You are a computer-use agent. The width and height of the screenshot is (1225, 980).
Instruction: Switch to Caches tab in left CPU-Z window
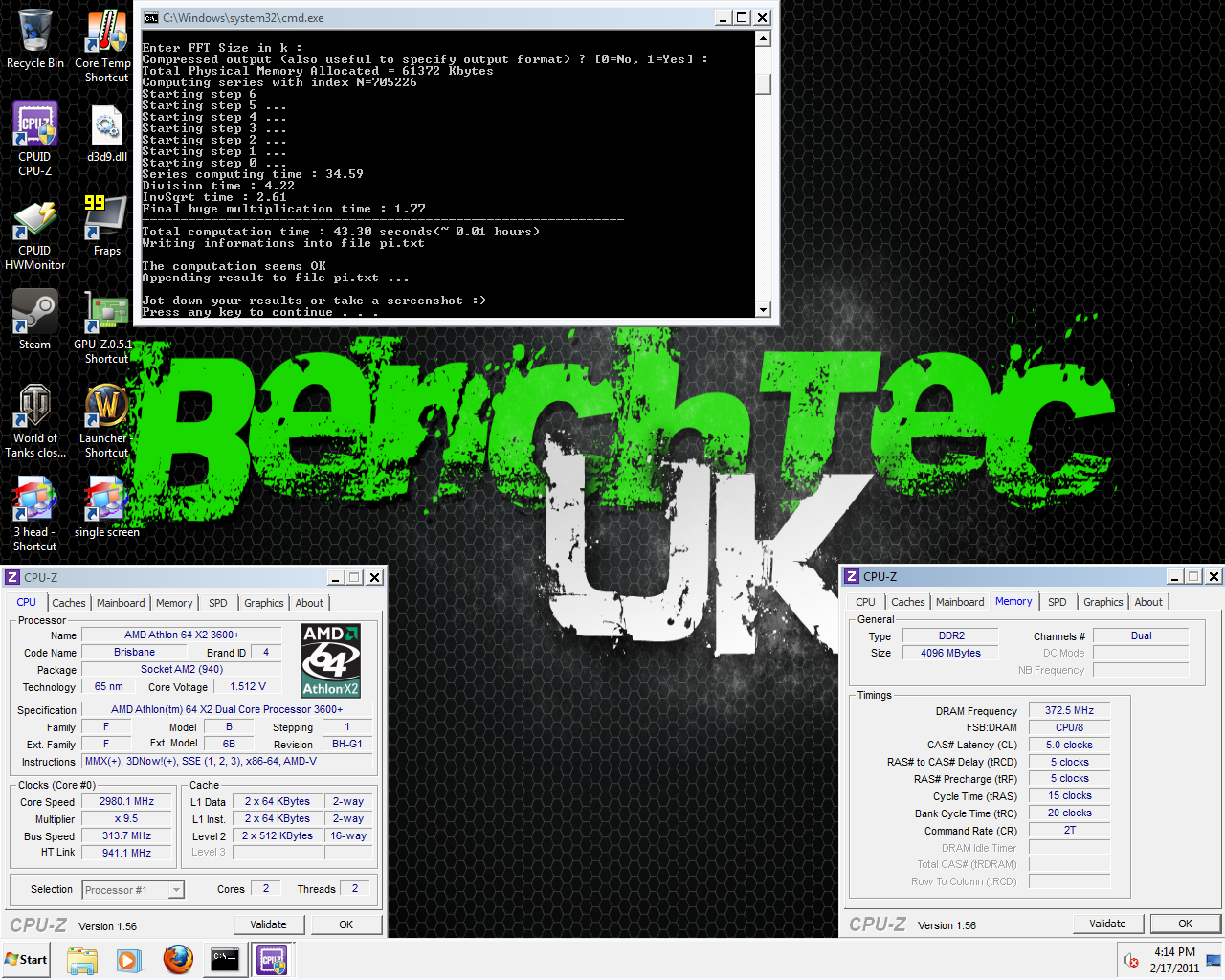click(69, 603)
